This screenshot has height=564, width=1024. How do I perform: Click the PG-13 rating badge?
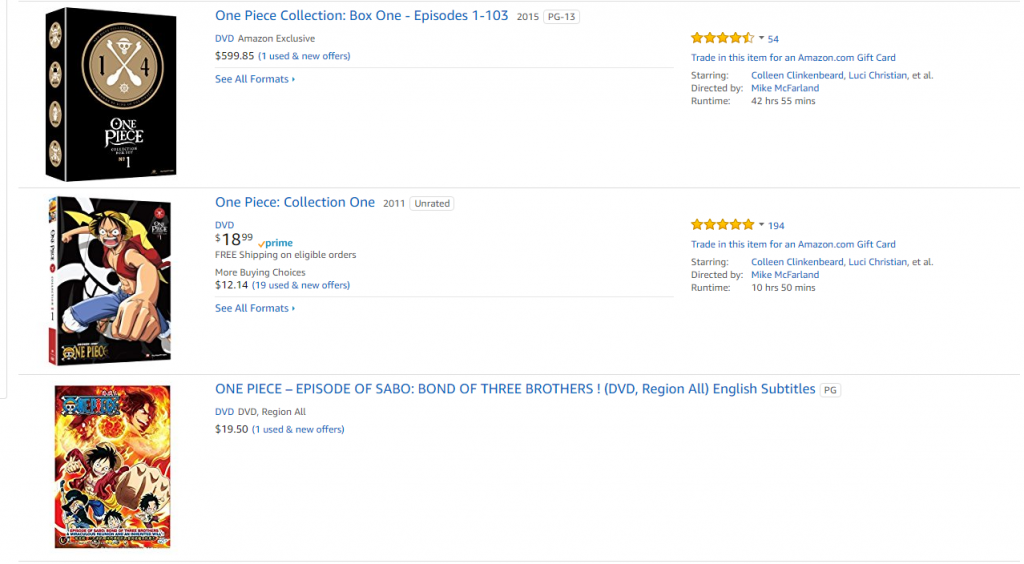[x=562, y=17]
